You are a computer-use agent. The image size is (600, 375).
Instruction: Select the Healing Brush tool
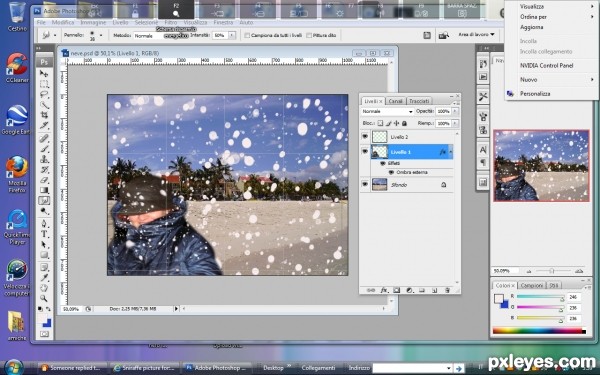pyautogui.click(x=44, y=138)
